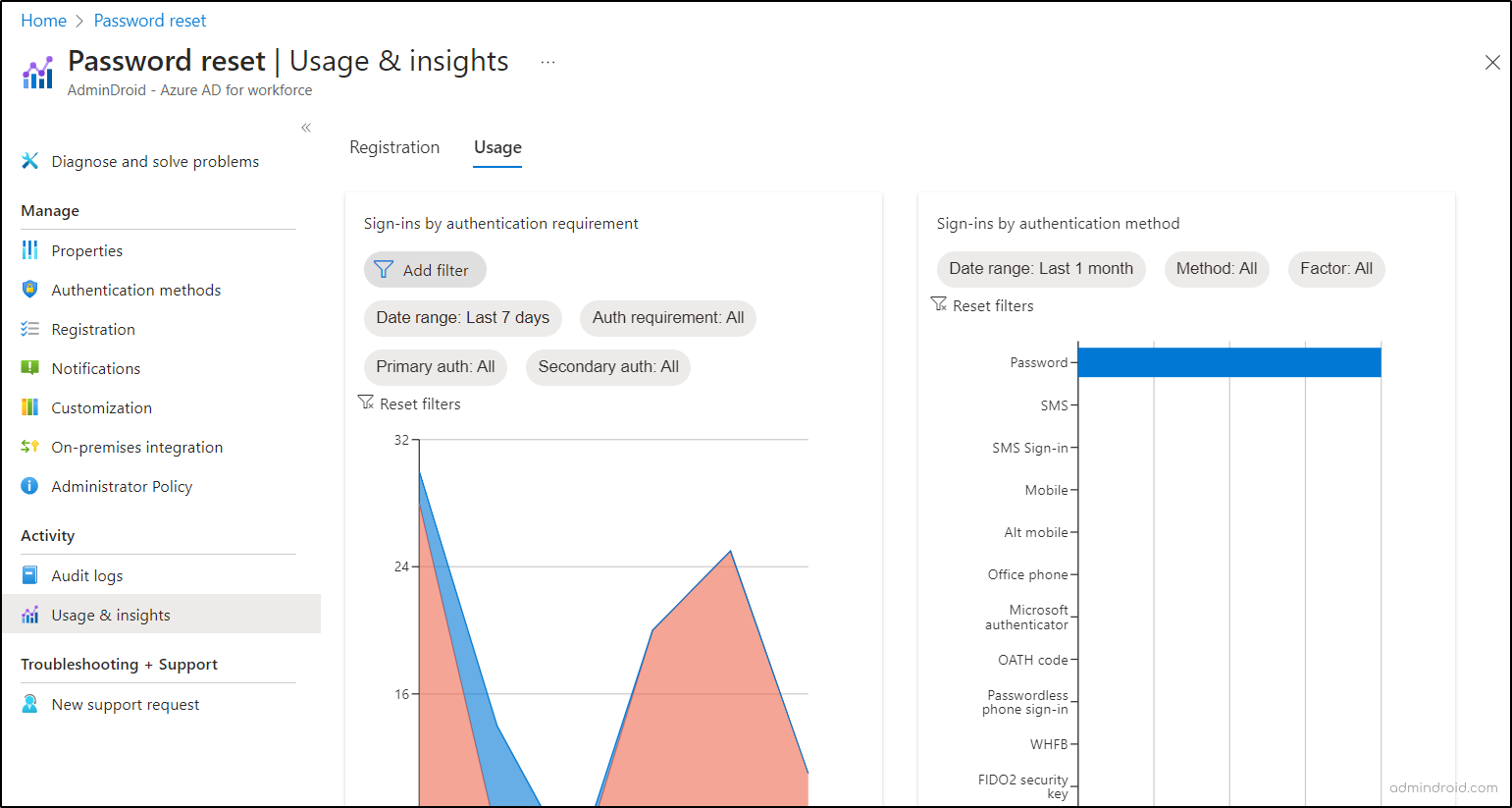Image resolution: width=1512 pixels, height=808 pixels.
Task: Switch to the Registration tab
Action: pos(393,146)
